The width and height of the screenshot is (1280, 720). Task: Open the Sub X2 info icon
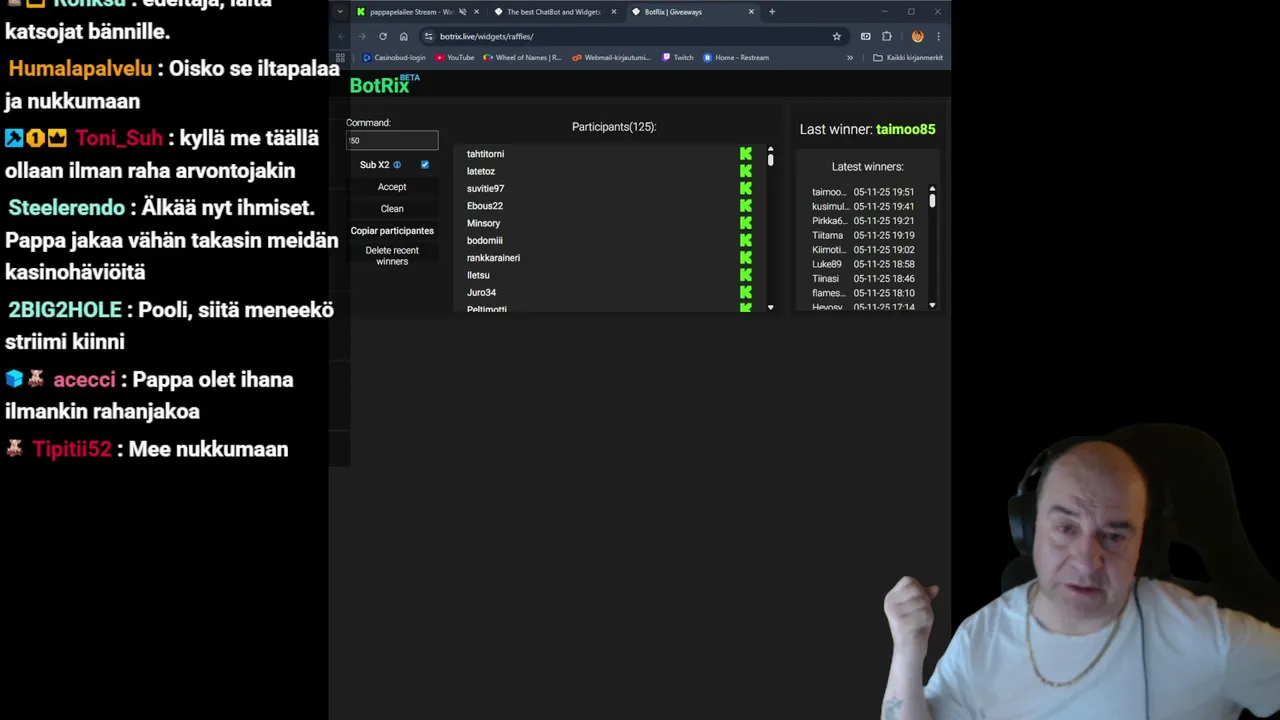[397, 165]
